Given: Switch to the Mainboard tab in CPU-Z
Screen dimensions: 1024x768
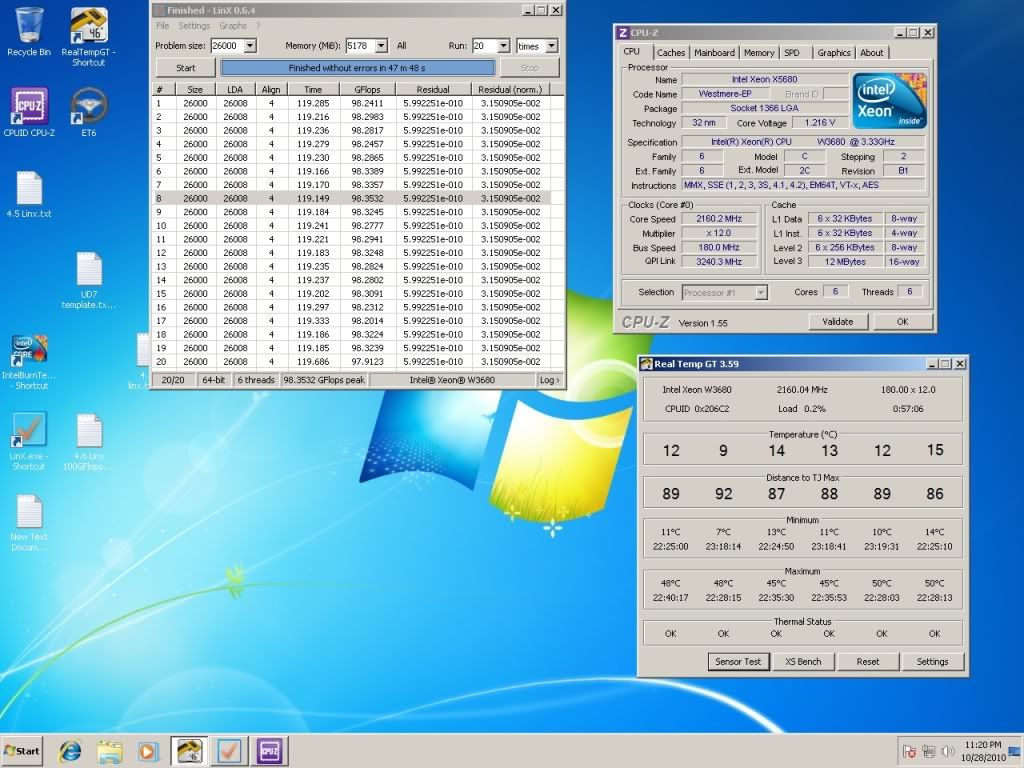Looking at the screenshot, I should pos(714,53).
